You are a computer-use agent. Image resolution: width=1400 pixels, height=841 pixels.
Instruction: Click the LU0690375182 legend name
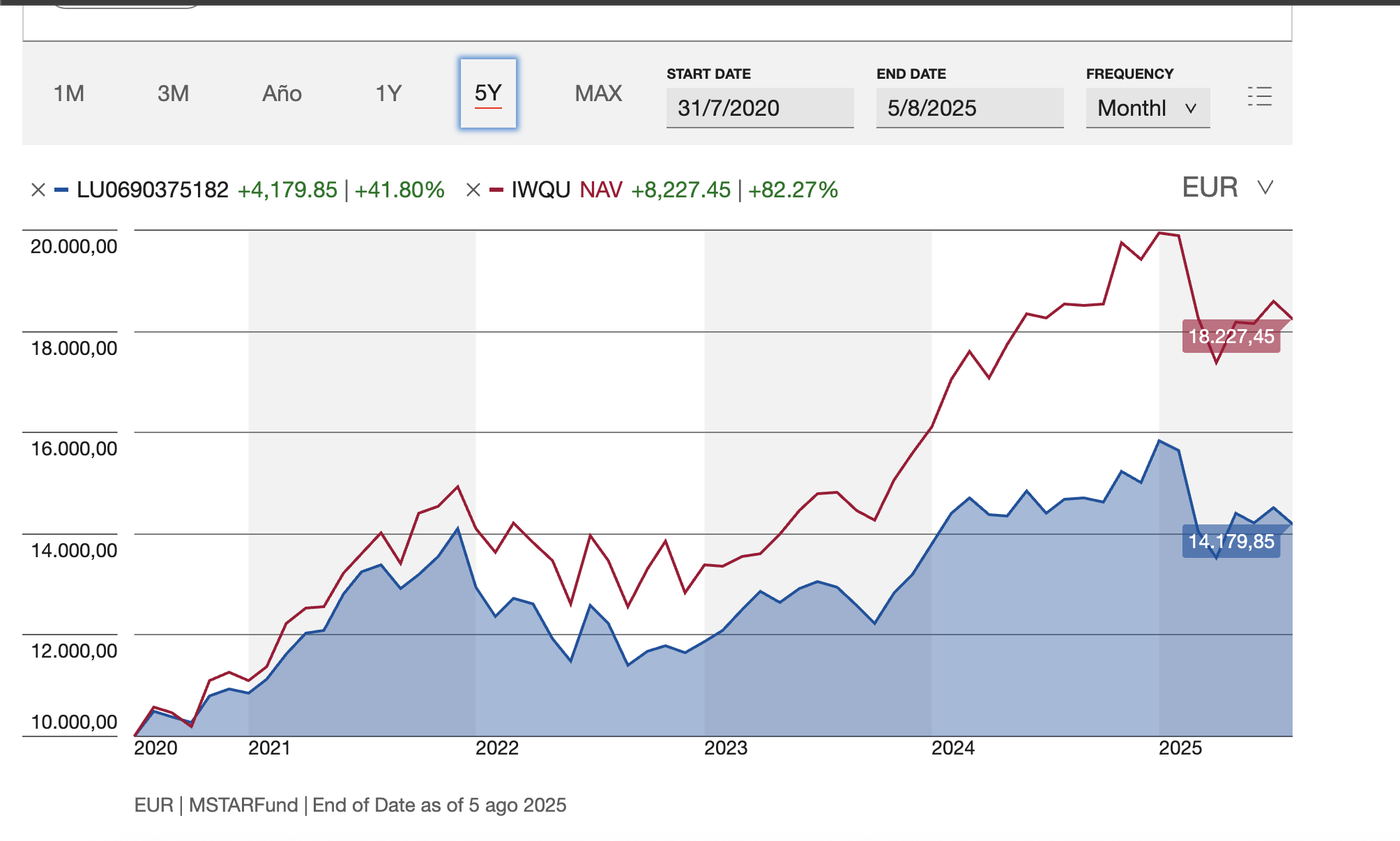[152, 190]
